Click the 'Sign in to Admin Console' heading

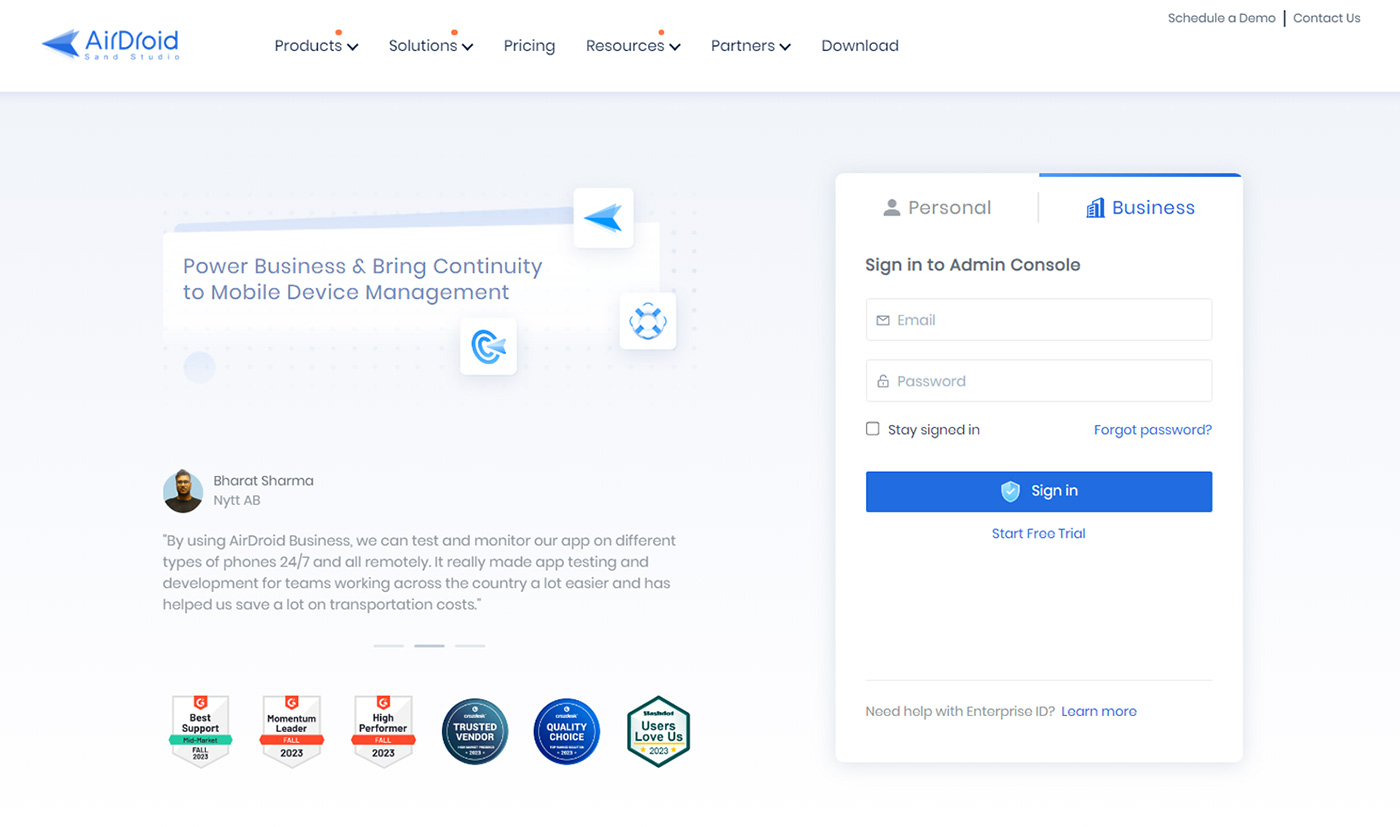[x=973, y=265]
